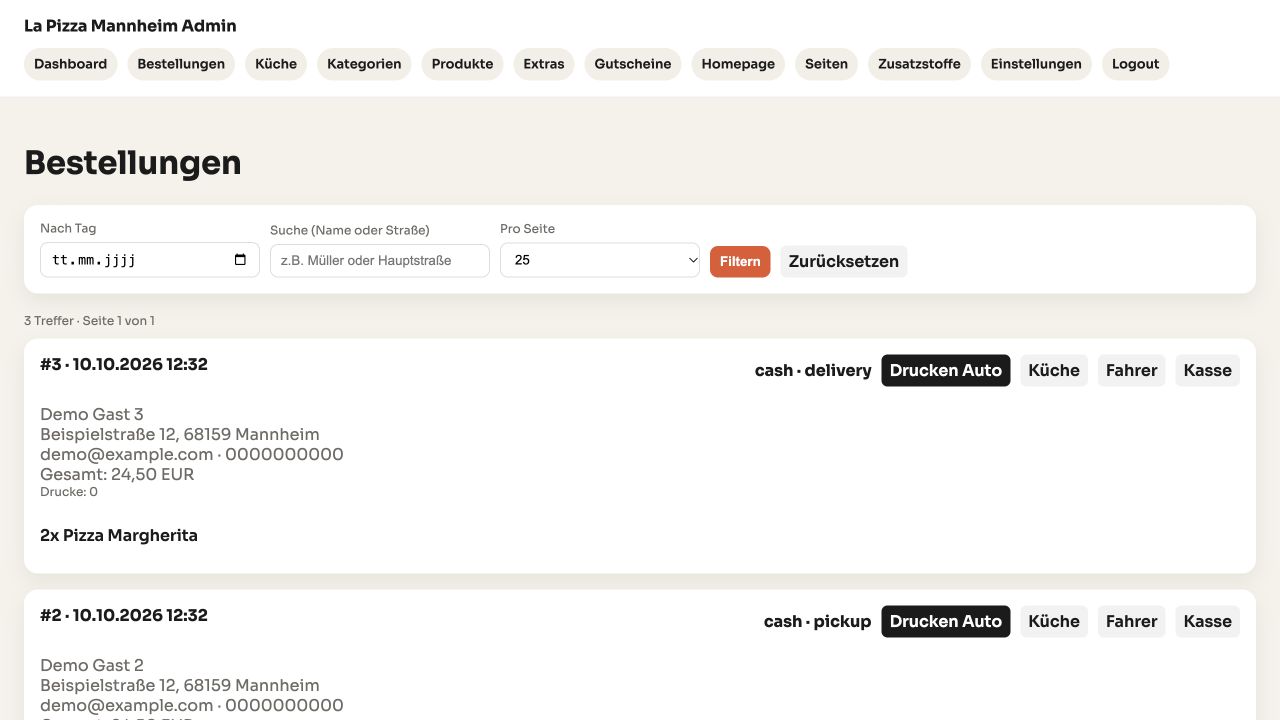Screen dimensions: 1280x720
Task: Click the '2x Pizza Margherita' order item
Action: coord(119,535)
